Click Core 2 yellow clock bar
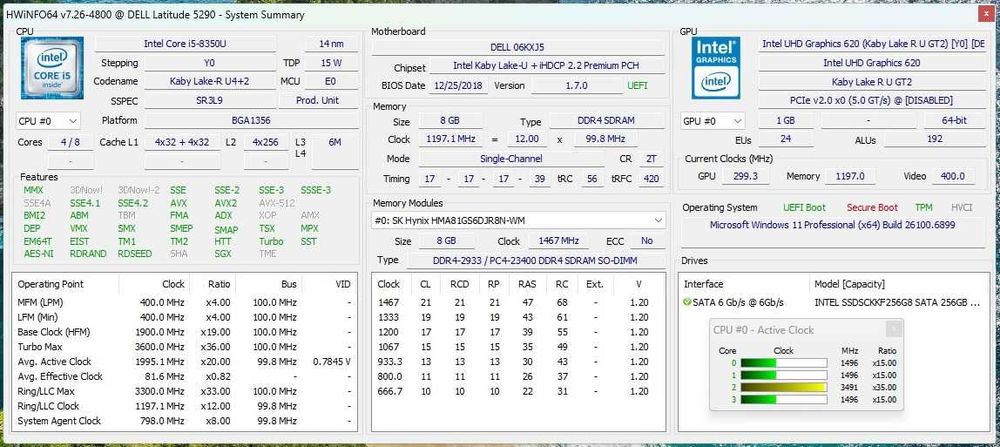 tap(783, 387)
